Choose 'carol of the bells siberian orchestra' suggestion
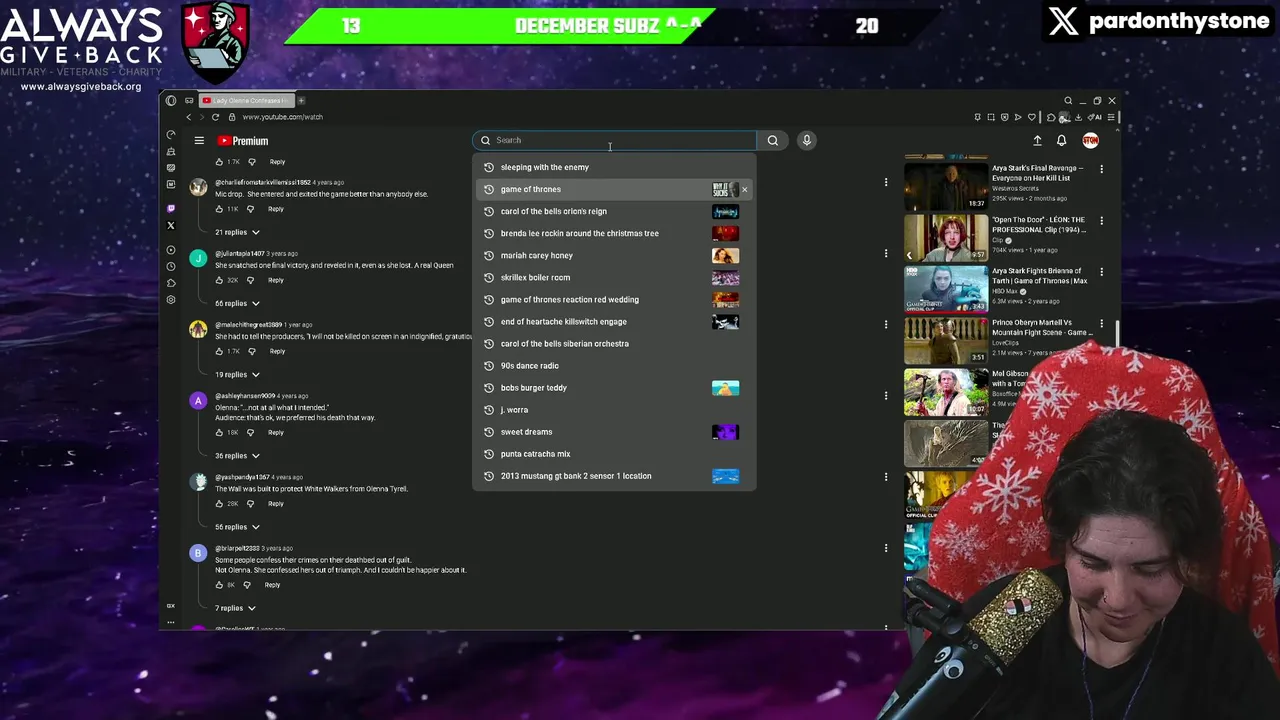 614,343
